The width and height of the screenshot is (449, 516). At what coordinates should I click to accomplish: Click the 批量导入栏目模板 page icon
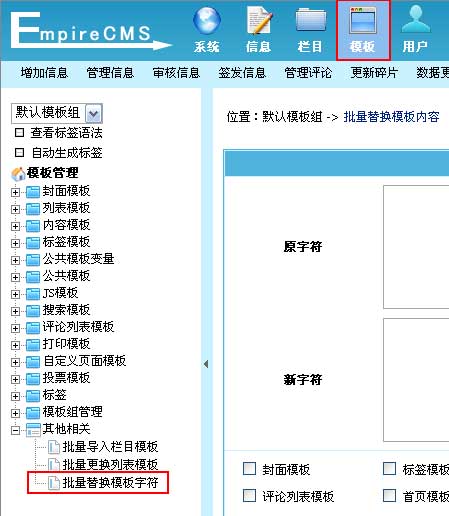click(53, 447)
